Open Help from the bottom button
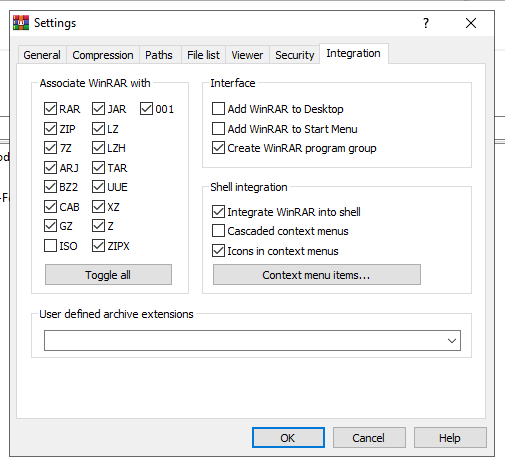This screenshot has width=505, height=467. 450,438
